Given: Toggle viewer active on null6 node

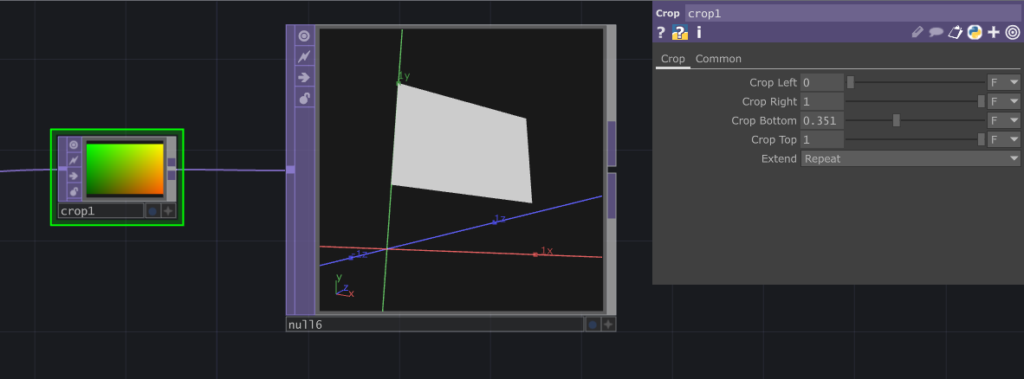Looking at the screenshot, I should [304, 36].
